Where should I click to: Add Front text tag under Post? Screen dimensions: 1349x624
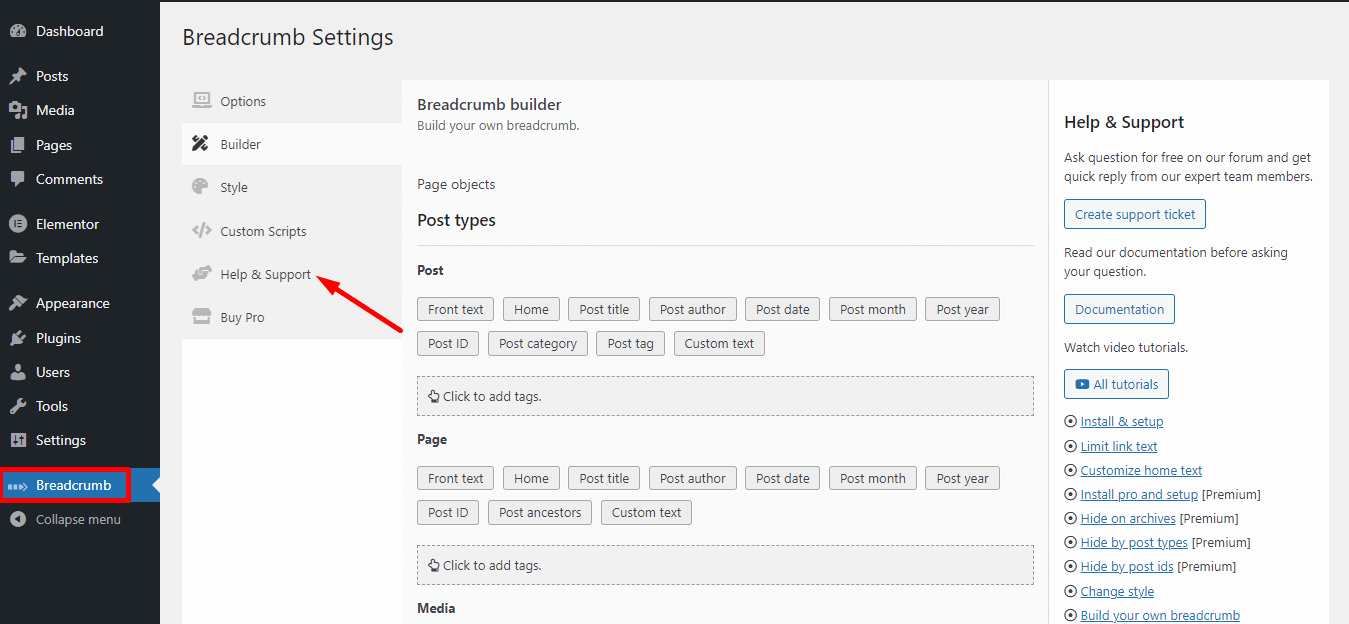[x=455, y=309]
